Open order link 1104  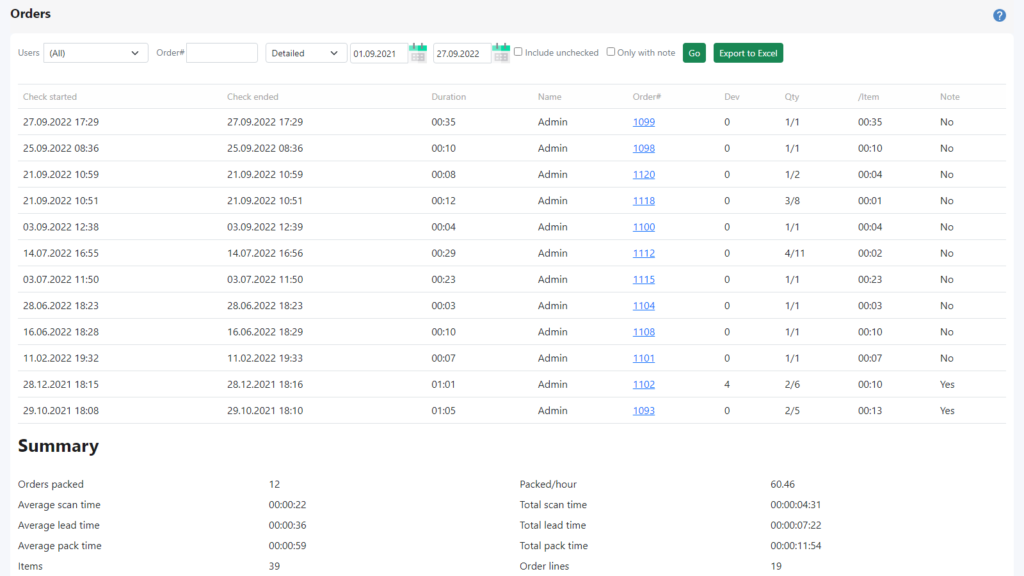[643, 306]
